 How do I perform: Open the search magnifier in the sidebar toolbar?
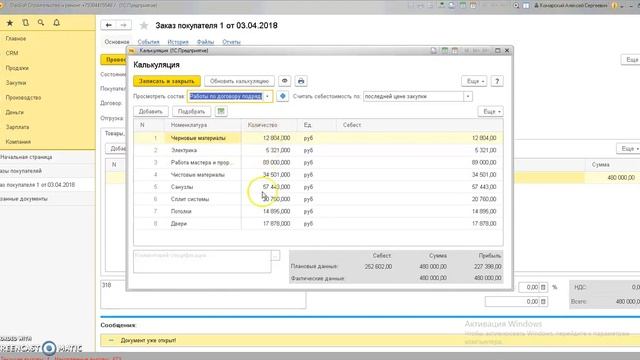click(41, 23)
